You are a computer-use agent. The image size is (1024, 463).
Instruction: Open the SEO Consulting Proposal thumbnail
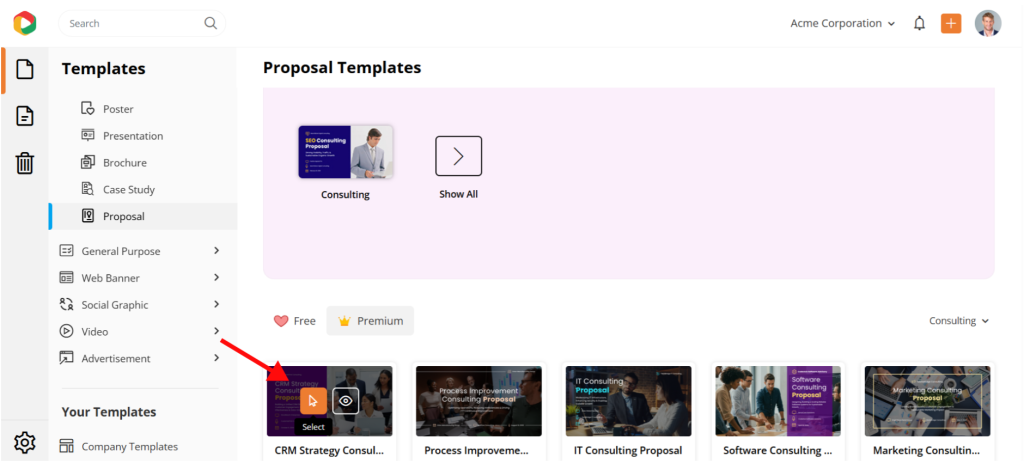click(345, 152)
